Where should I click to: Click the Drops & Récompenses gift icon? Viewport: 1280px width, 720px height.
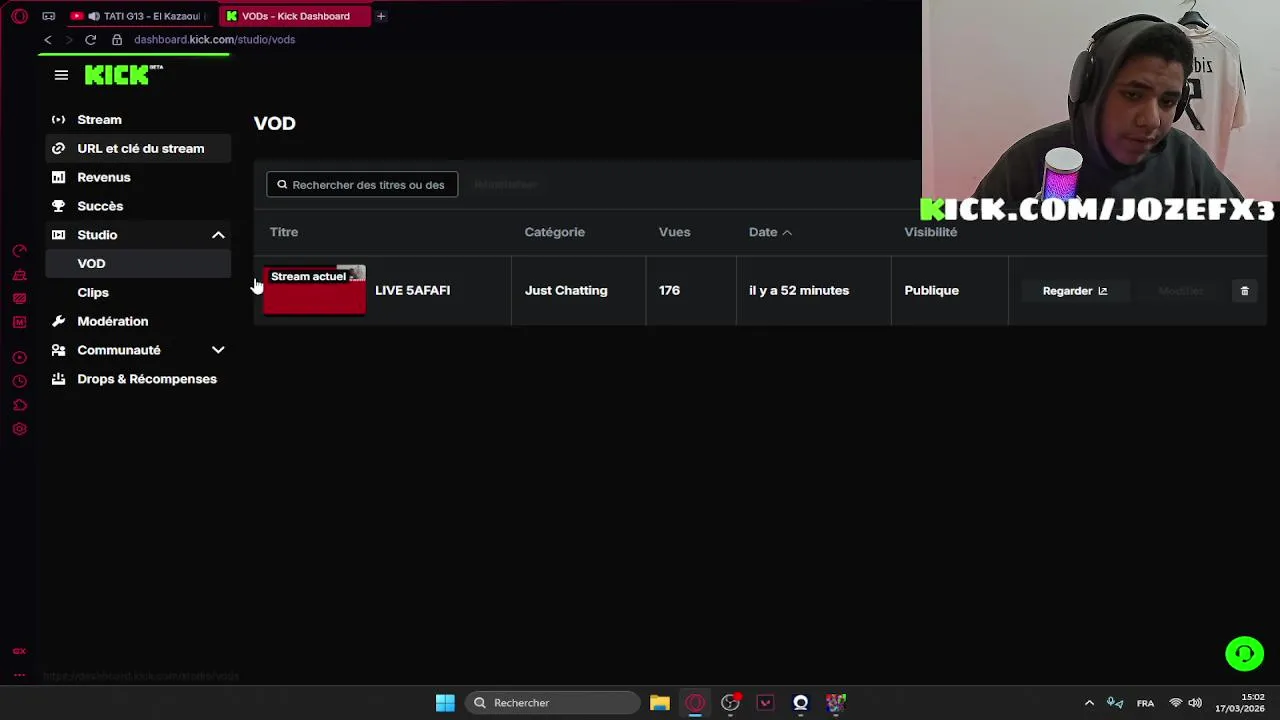coord(58,379)
